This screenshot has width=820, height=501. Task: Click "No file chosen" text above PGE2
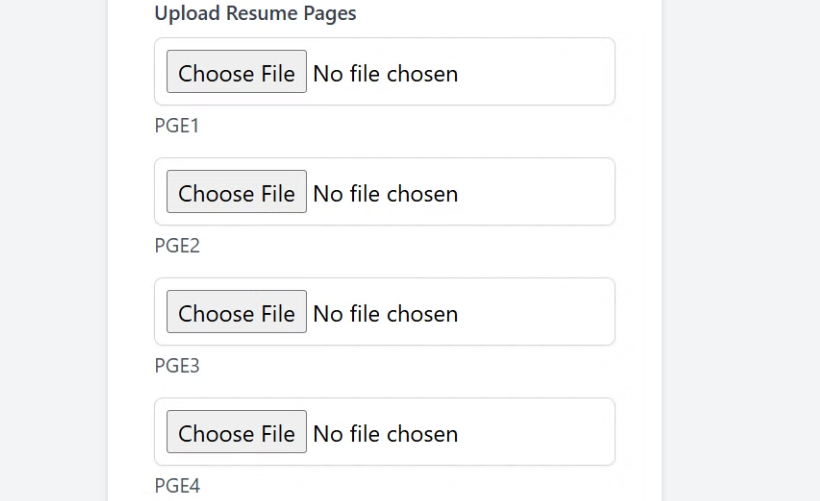coord(385,193)
